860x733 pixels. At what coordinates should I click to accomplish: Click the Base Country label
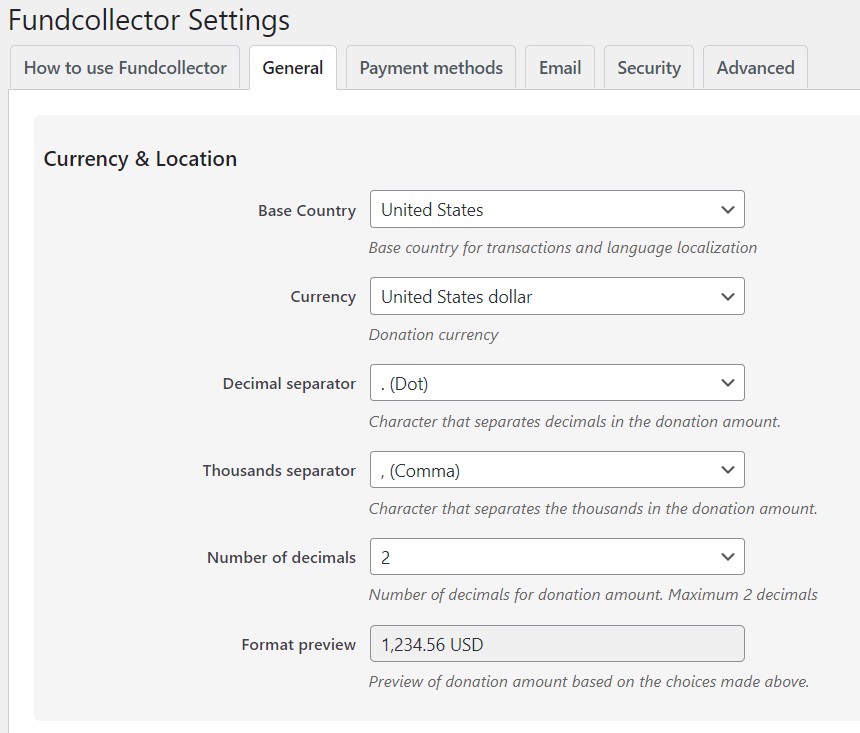tap(306, 210)
